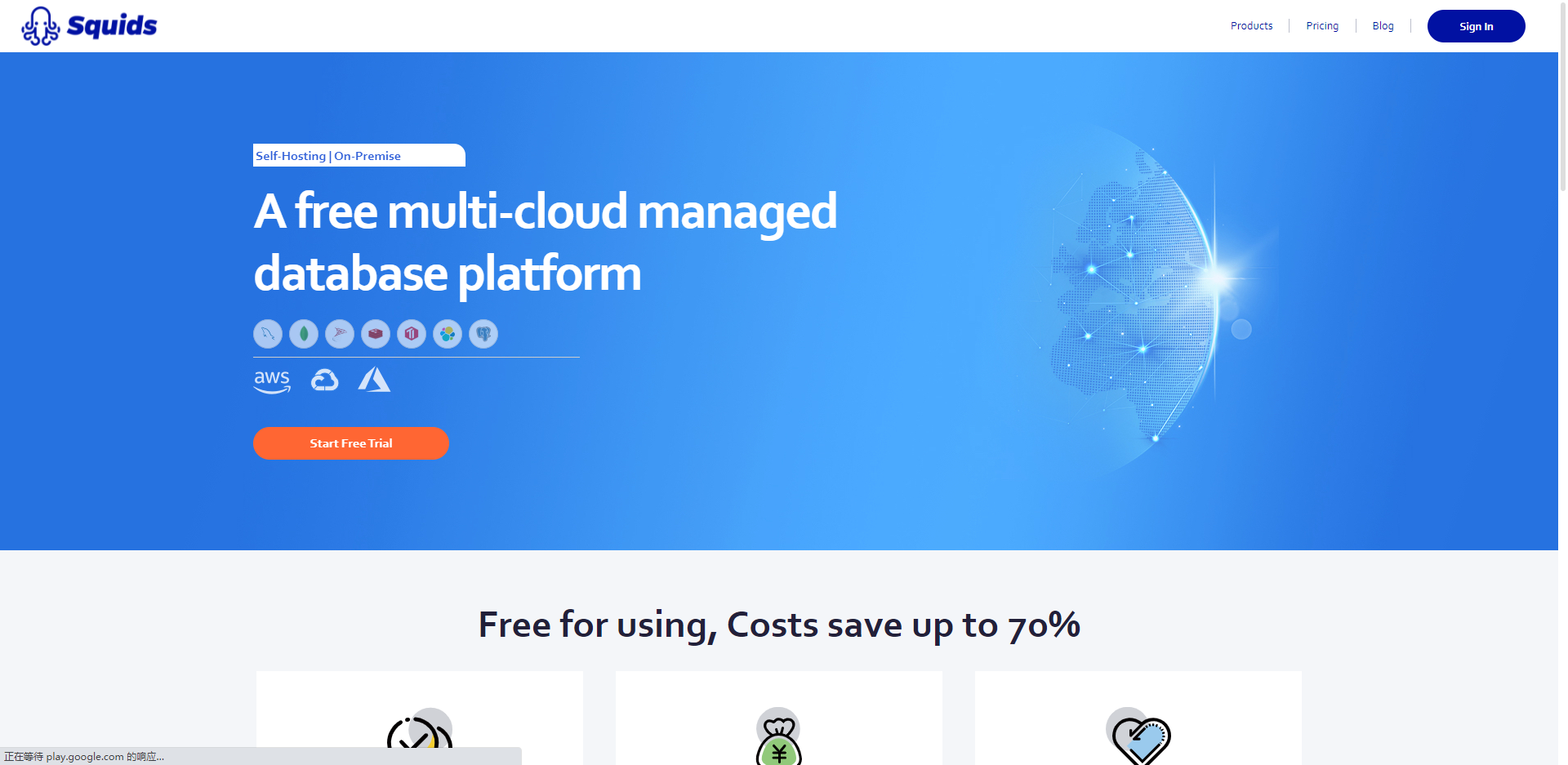Click the AWS cloud provider logo
Screen dimensions: 1568x765
pos(272,381)
